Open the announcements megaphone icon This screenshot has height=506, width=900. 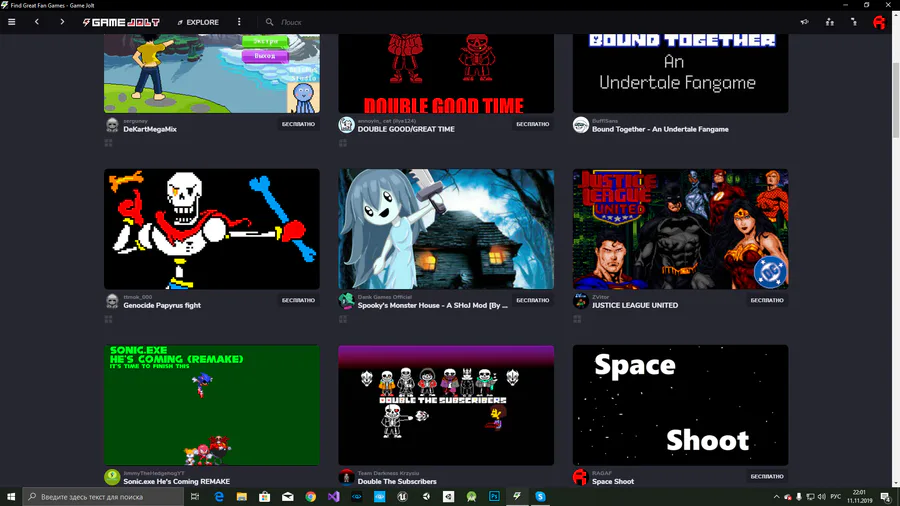(x=804, y=22)
